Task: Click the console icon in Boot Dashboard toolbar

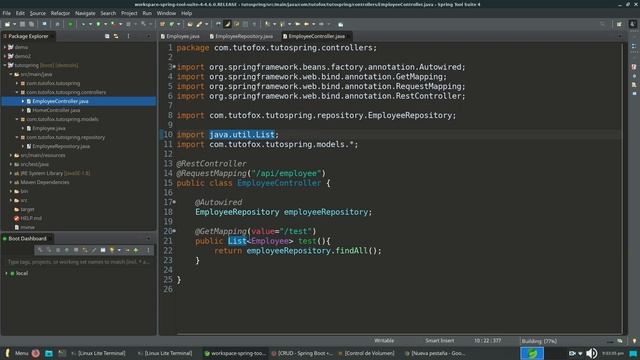Action: (x=103, y=250)
